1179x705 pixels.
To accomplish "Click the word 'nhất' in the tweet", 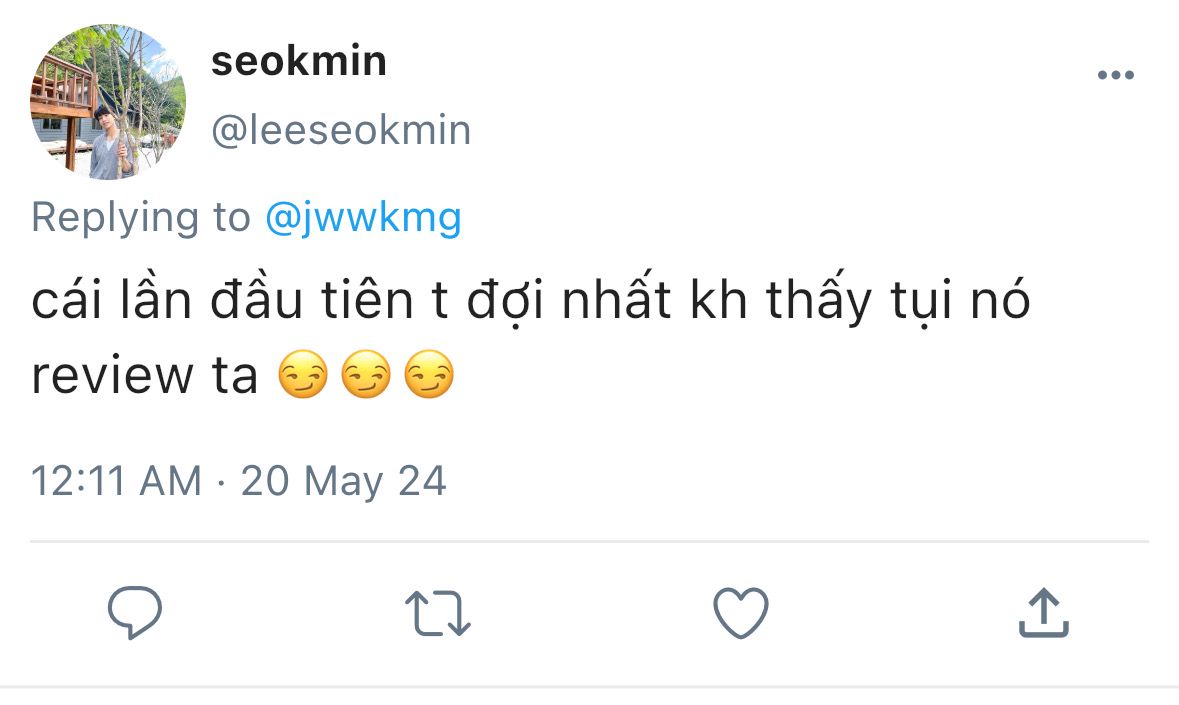I will [617, 298].
